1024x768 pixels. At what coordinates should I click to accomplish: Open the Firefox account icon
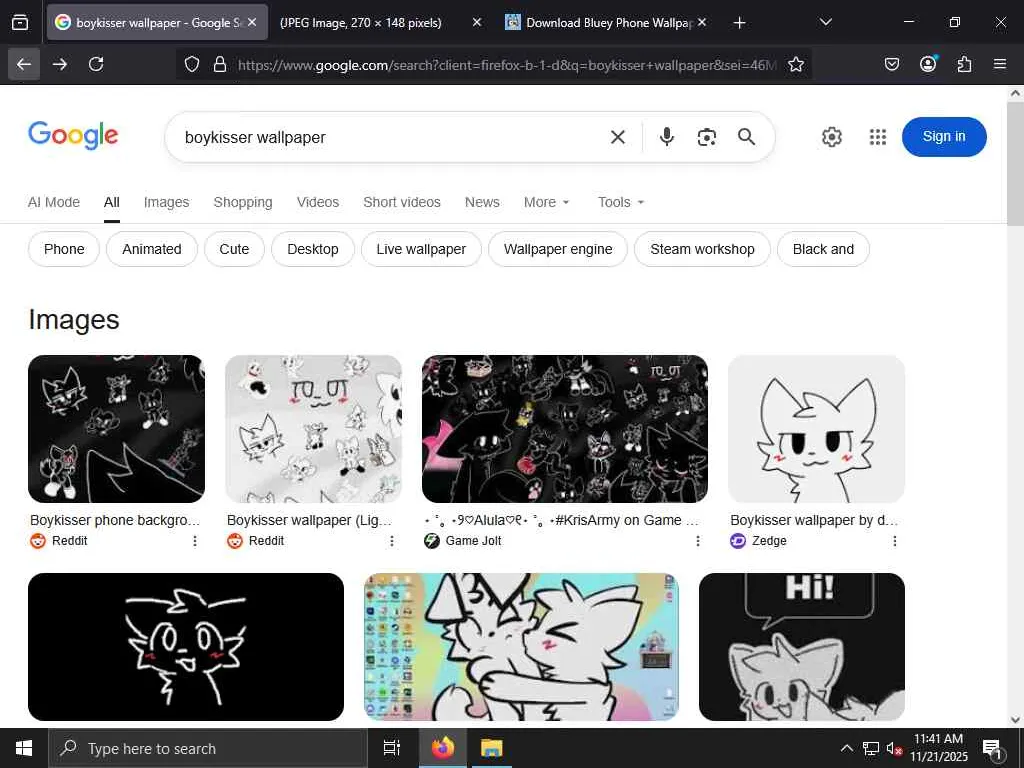click(x=928, y=63)
